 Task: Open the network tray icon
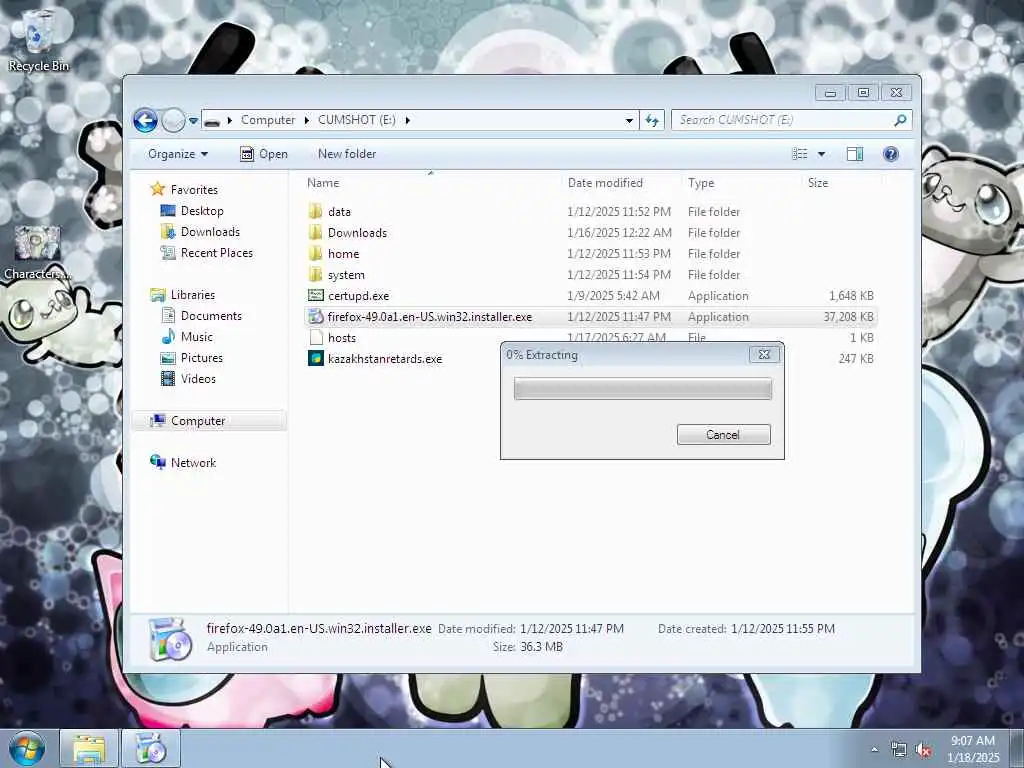point(899,750)
